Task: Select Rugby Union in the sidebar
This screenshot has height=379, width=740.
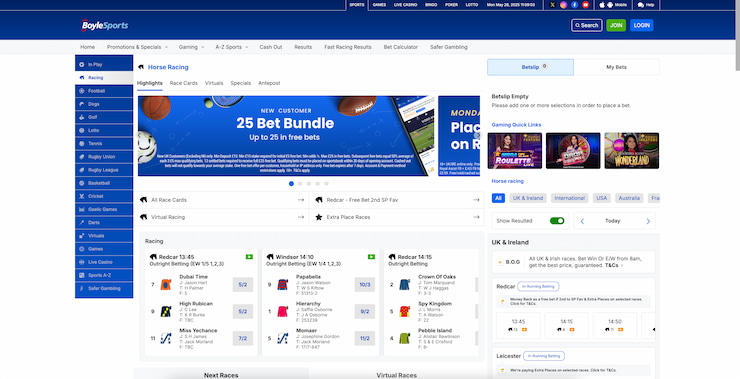Action: pyautogui.click(x=104, y=157)
